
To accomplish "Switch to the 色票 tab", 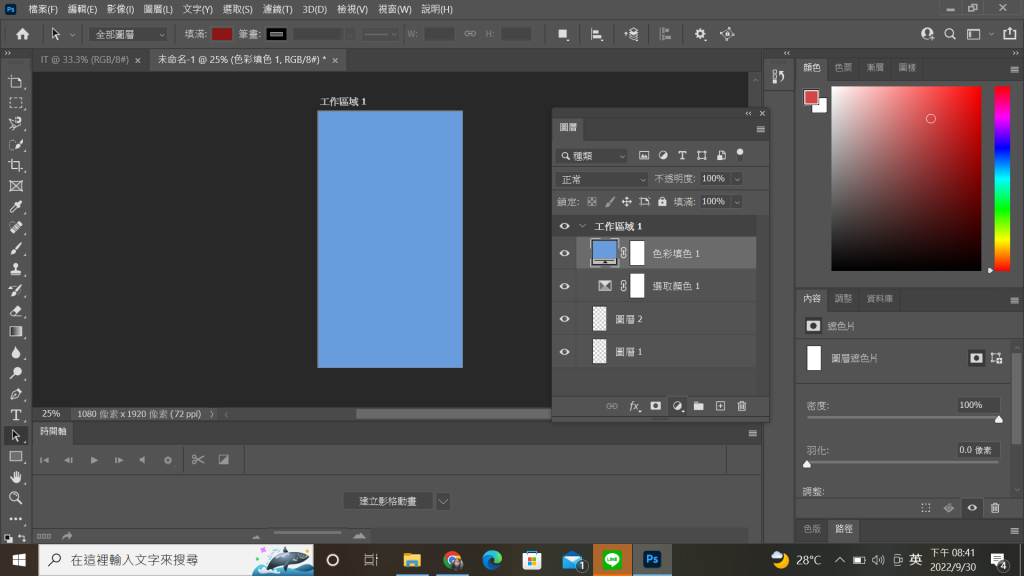I will (x=843, y=67).
